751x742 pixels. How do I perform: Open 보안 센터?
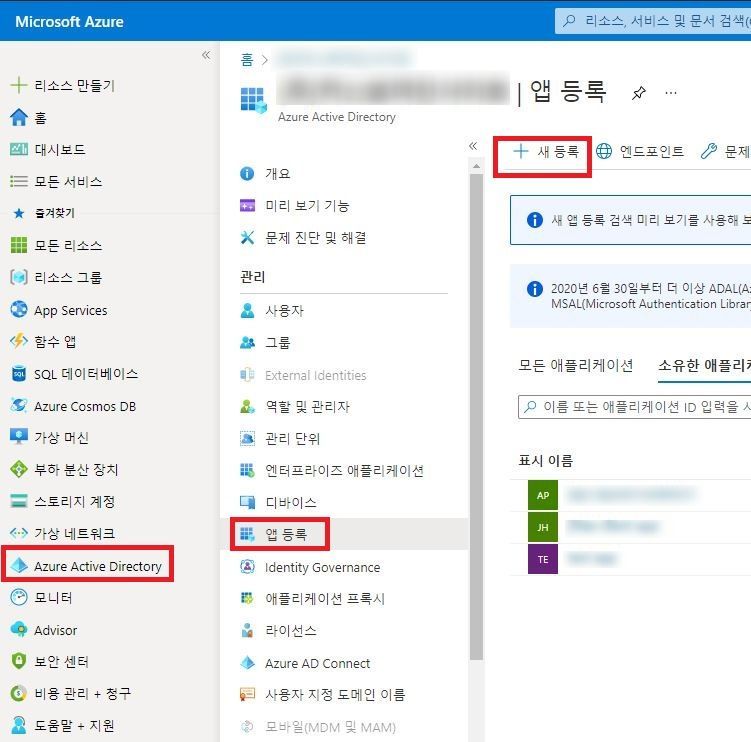[x=50, y=662]
